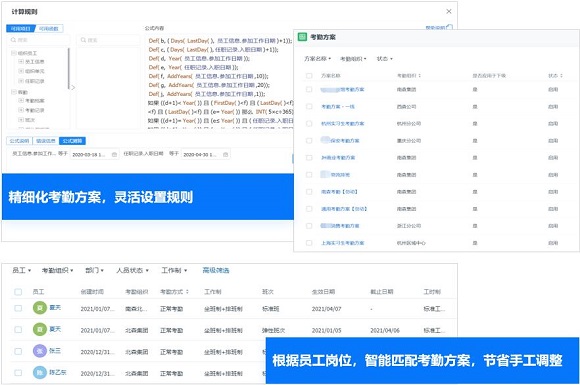Open the 工作制 filter dropdown
580x385 pixels.
point(174,270)
